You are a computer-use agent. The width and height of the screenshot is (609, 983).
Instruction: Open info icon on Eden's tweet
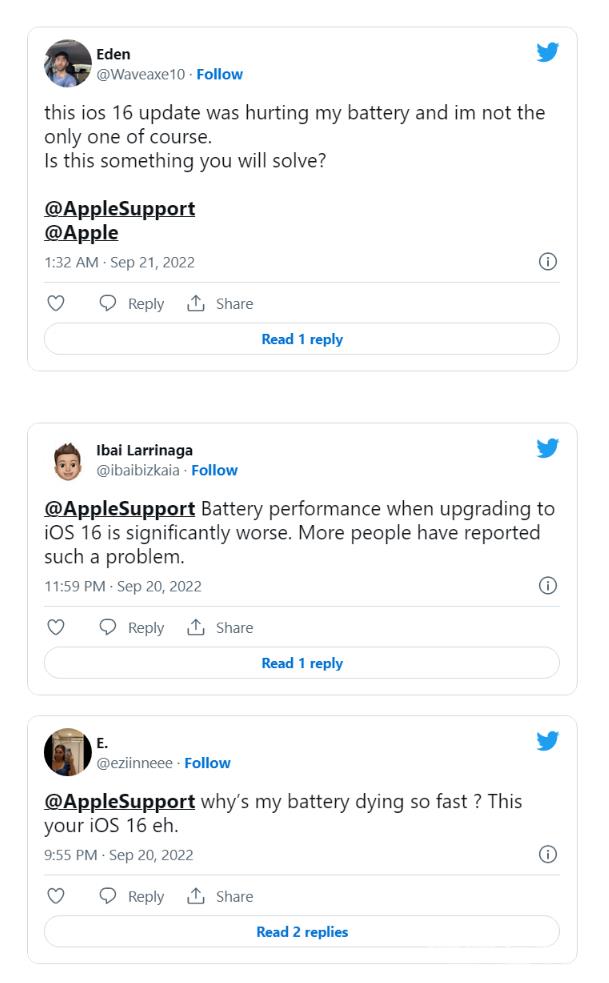(x=547, y=262)
